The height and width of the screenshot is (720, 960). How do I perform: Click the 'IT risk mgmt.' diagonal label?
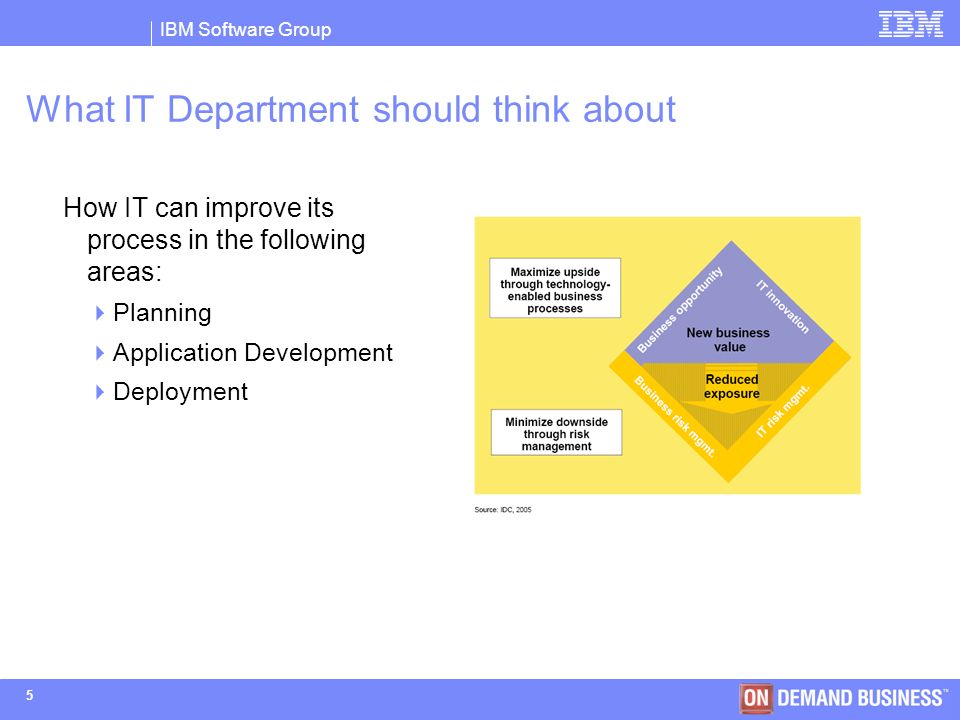783,411
